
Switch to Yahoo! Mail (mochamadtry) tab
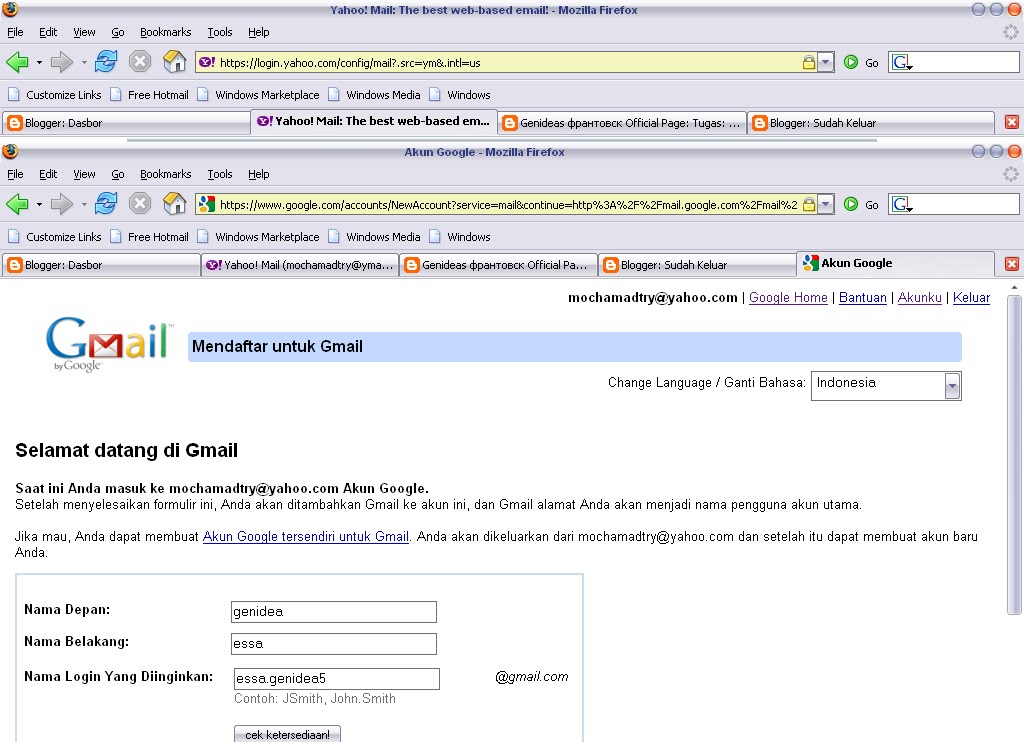coord(300,265)
